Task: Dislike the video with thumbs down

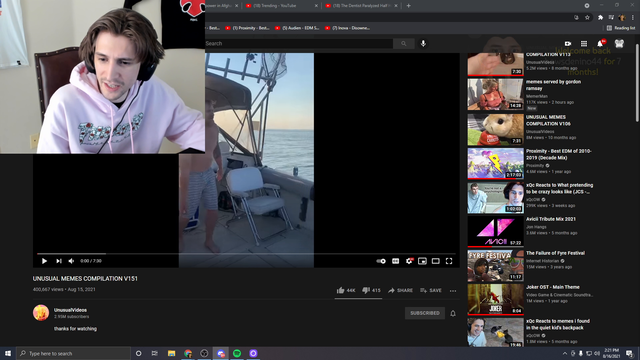Action: coord(371,290)
